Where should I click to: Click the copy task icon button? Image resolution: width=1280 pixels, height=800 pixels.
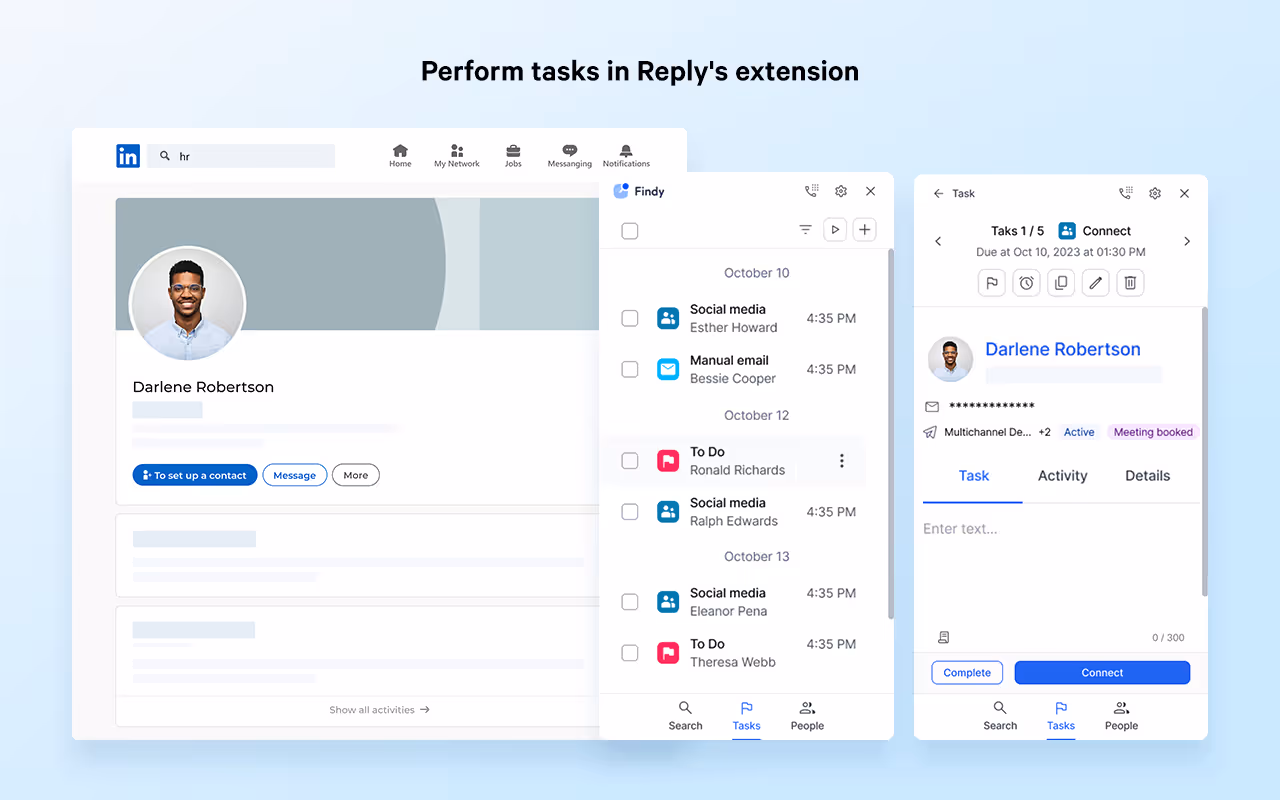coord(1061,283)
